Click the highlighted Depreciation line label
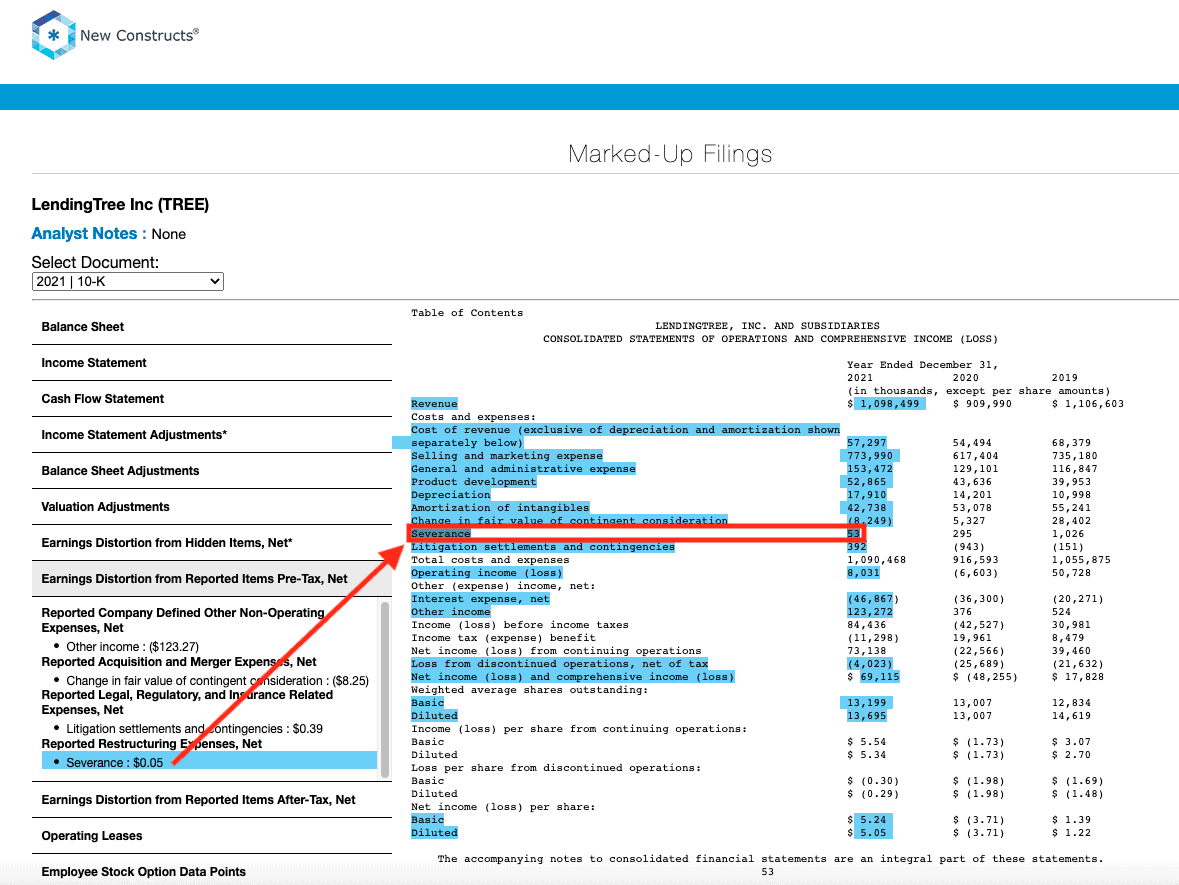 click(450, 495)
